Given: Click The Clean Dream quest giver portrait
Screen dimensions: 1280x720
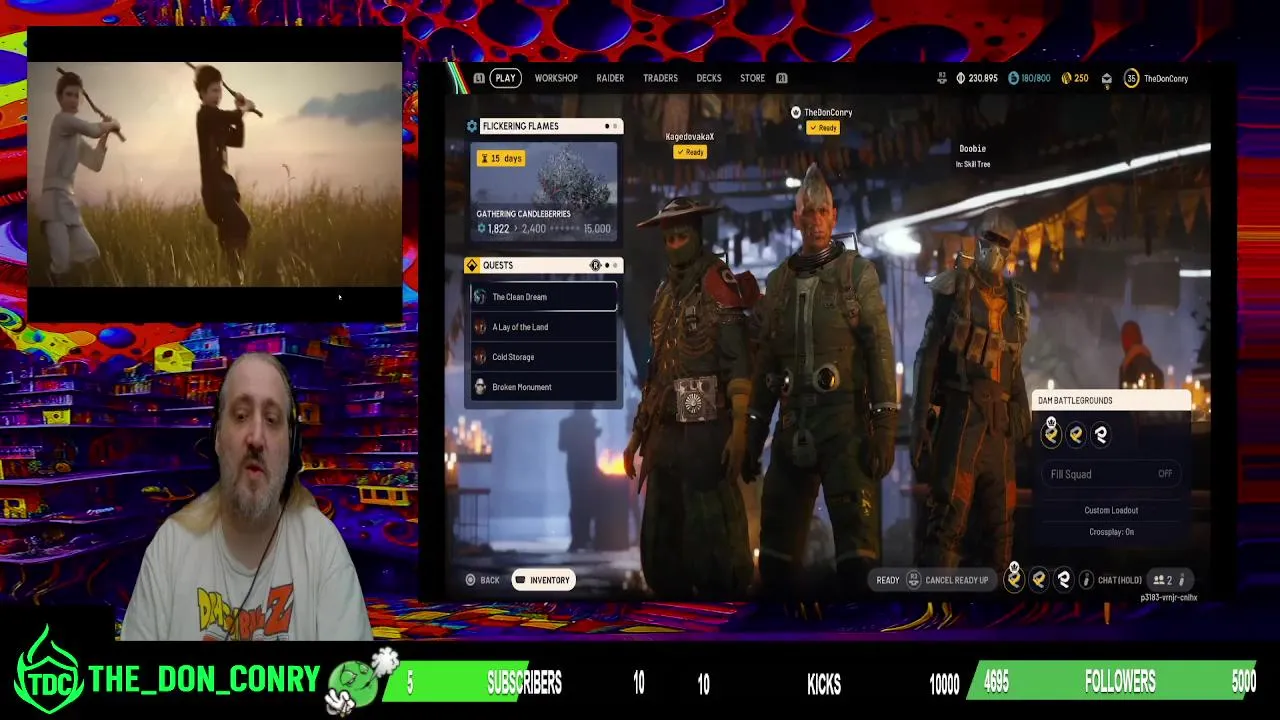Looking at the screenshot, I should pos(480,297).
